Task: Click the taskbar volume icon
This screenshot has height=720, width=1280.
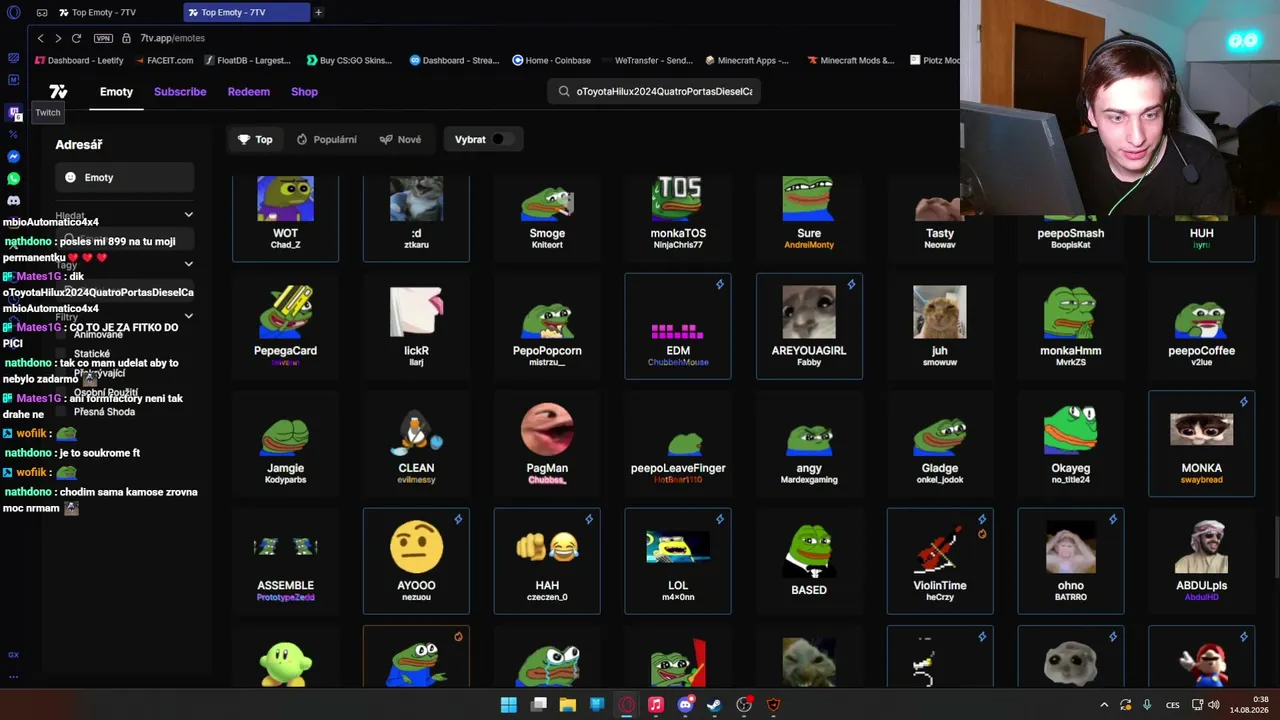Action: [1213, 705]
